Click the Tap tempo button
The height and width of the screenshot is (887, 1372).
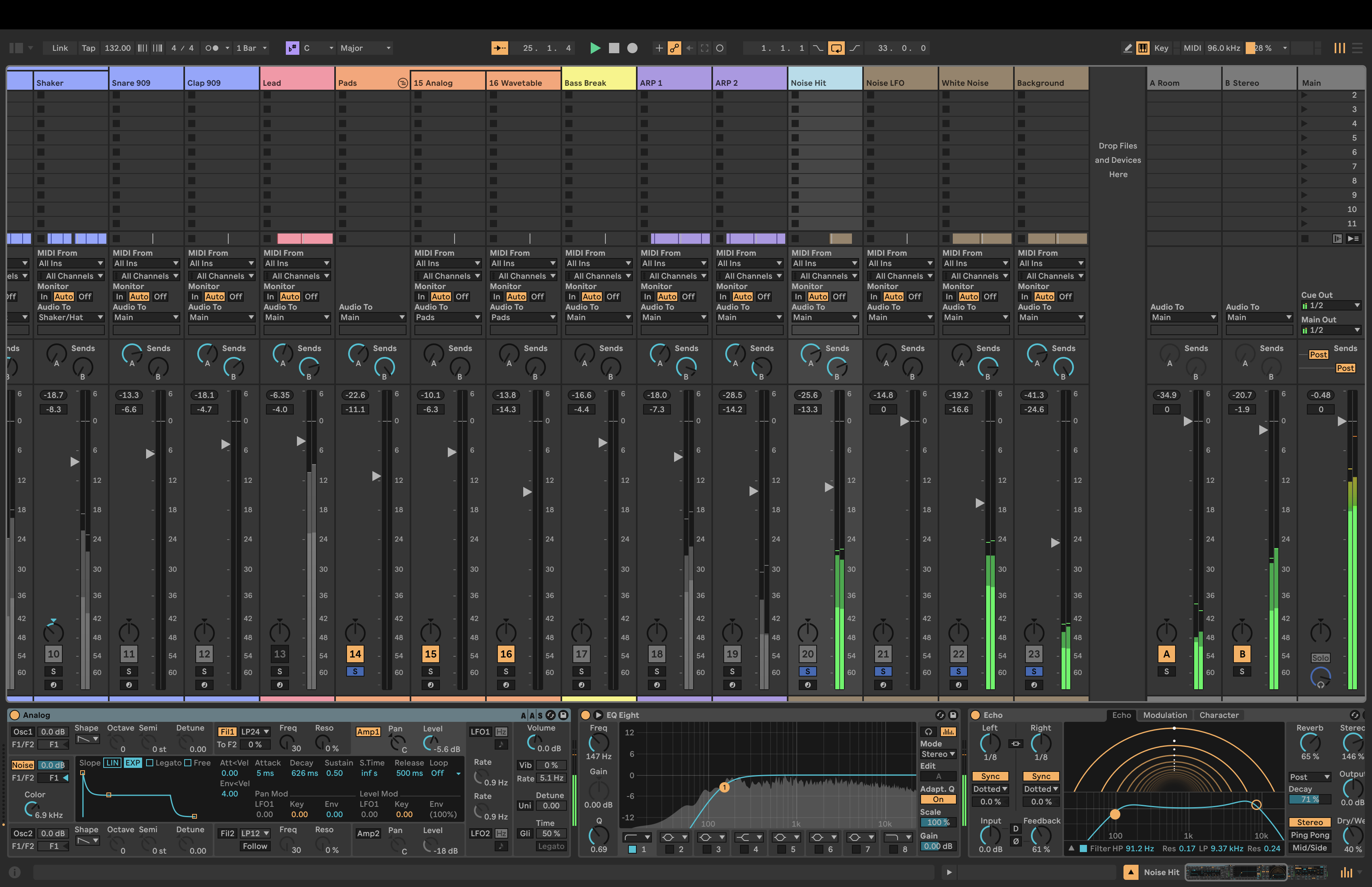pos(88,48)
